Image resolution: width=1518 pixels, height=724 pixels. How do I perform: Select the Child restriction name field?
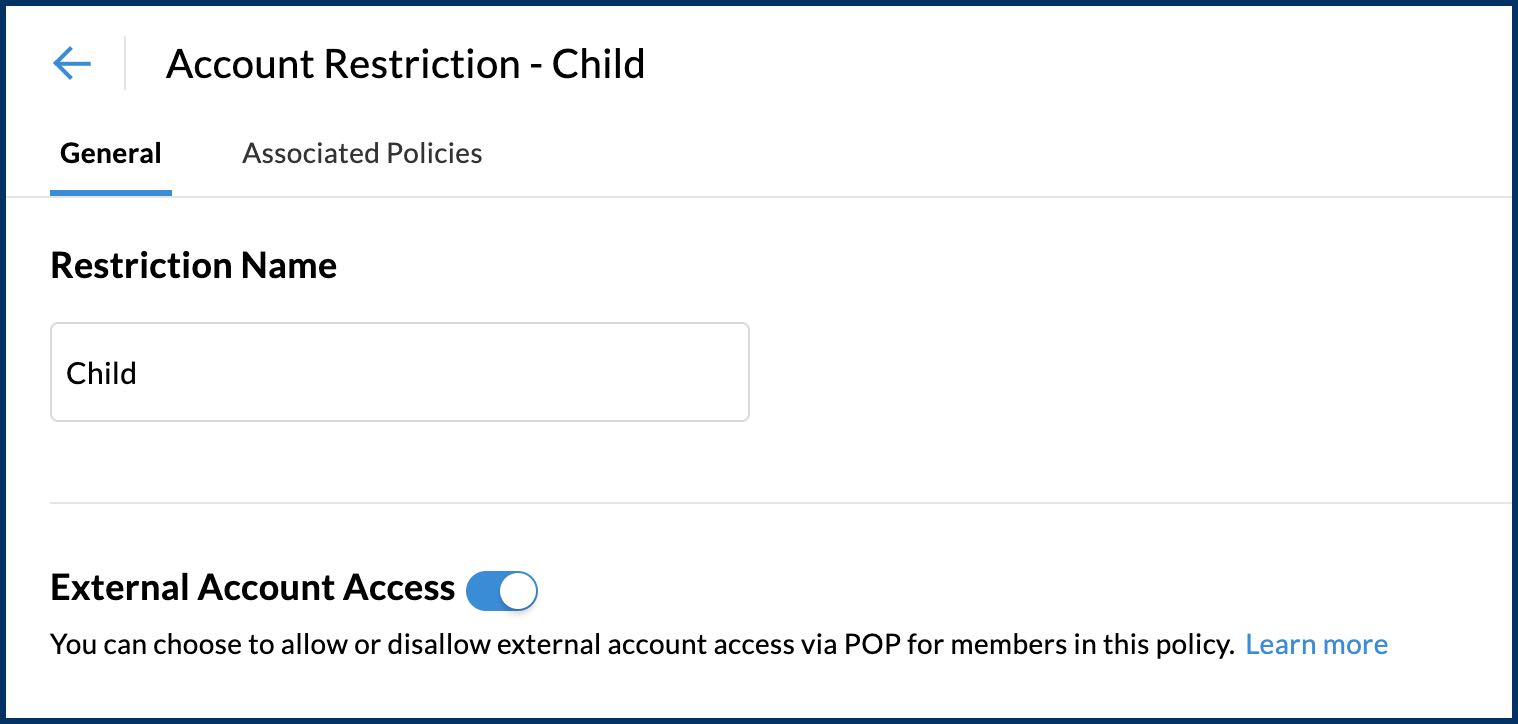click(399, 372)
